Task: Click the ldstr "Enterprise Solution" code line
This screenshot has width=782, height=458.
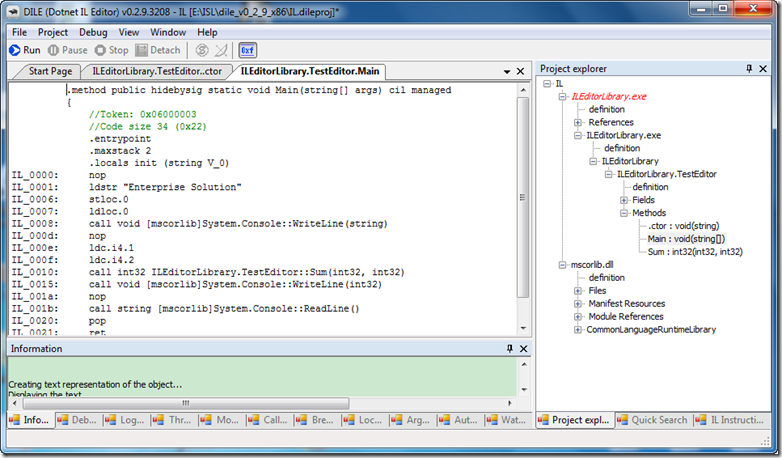Action: coord(165,188)
